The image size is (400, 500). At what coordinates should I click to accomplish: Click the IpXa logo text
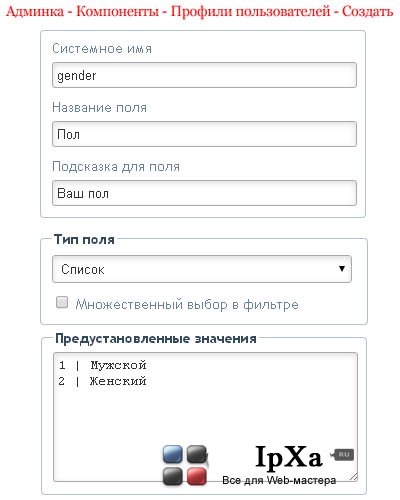[x=289, y=457]
